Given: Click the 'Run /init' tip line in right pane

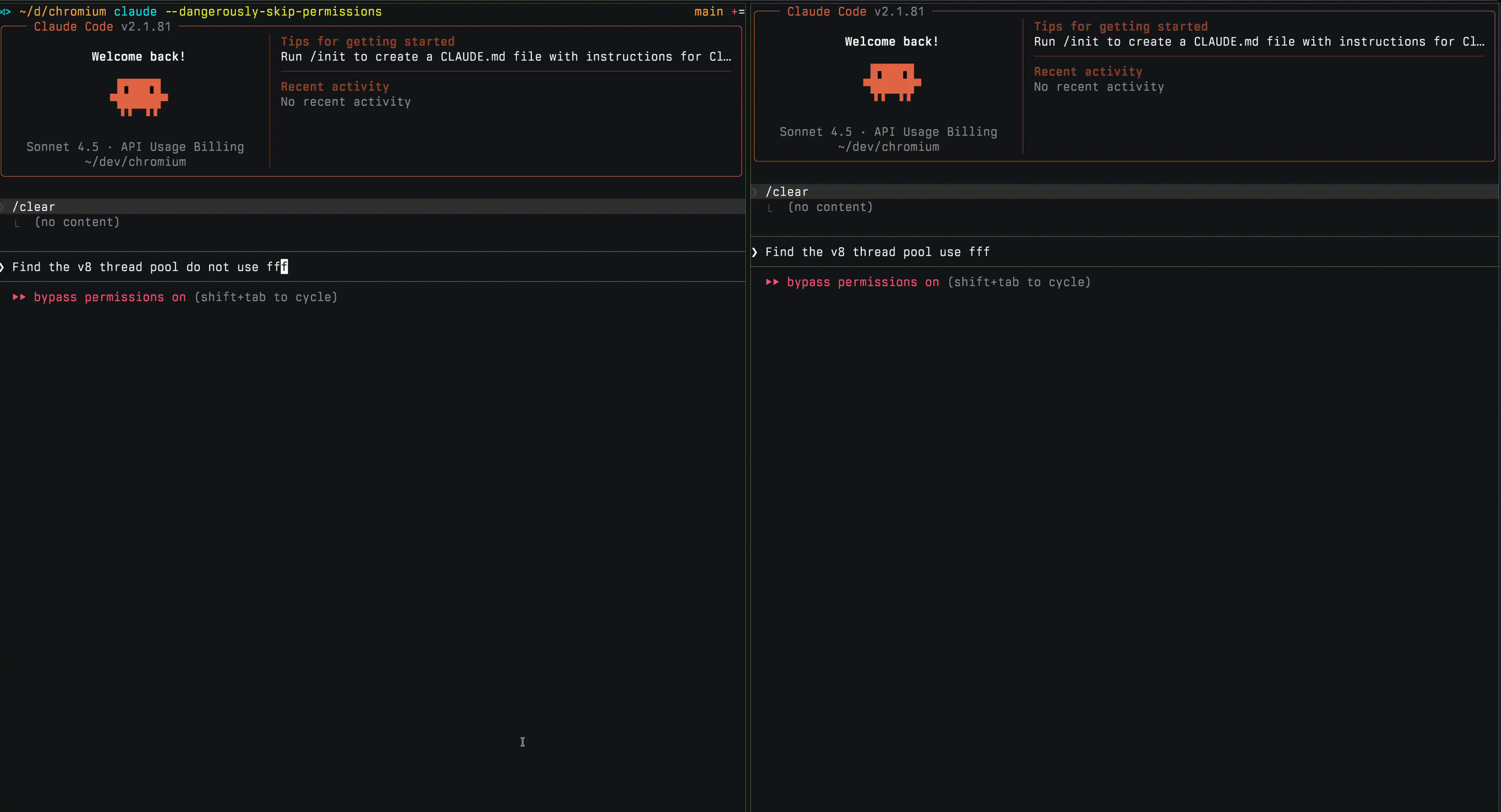Looking at the screenshot, I should pyautogui.click(x=1259, y=41).
